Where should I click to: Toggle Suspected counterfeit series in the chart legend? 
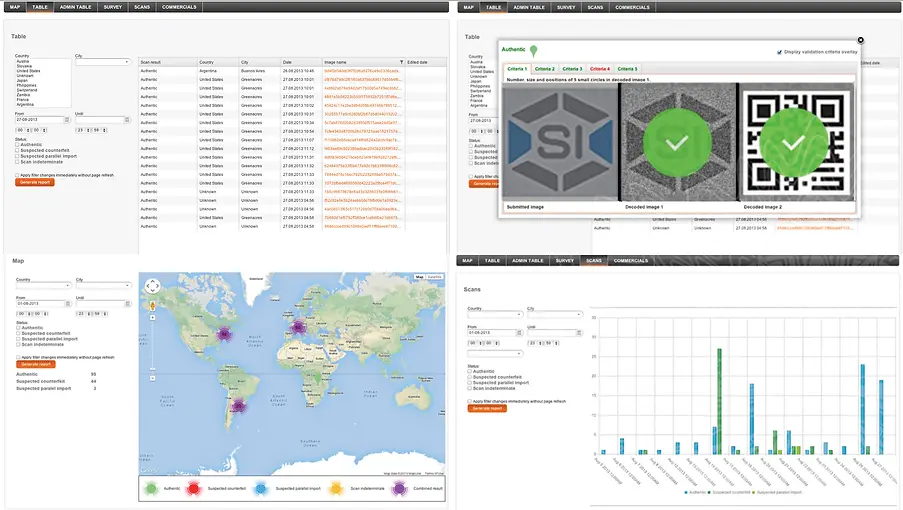tap(729, 493)
